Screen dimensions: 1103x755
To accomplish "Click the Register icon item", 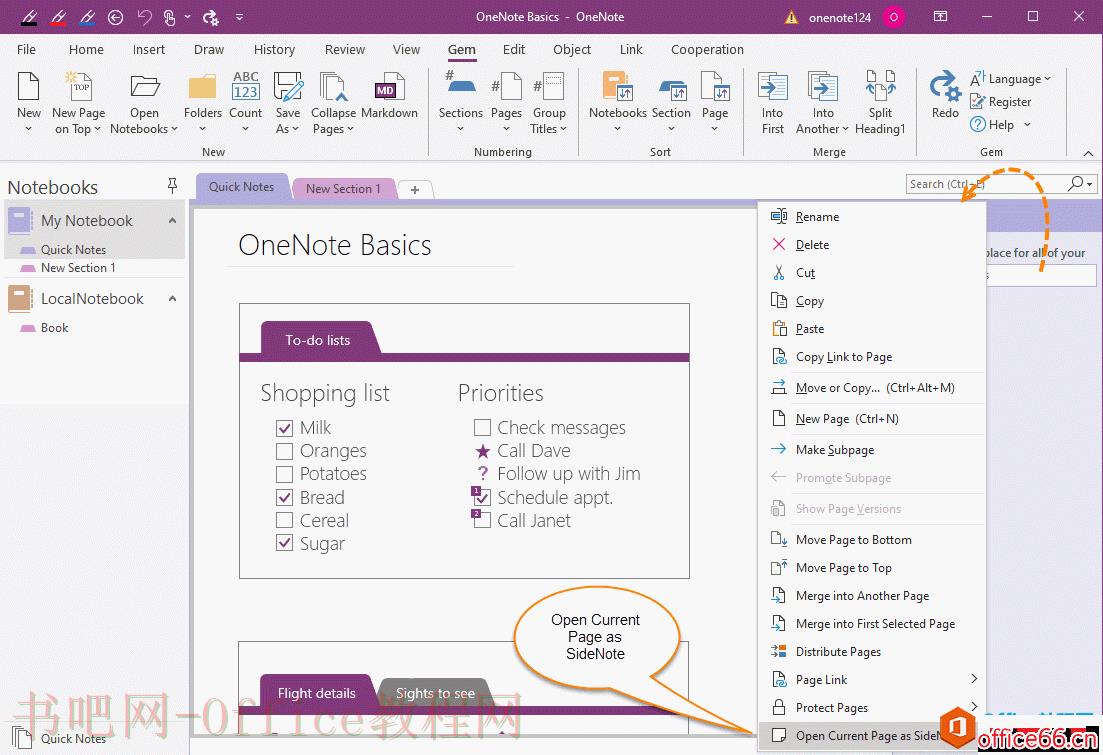I will (1000, 102).
